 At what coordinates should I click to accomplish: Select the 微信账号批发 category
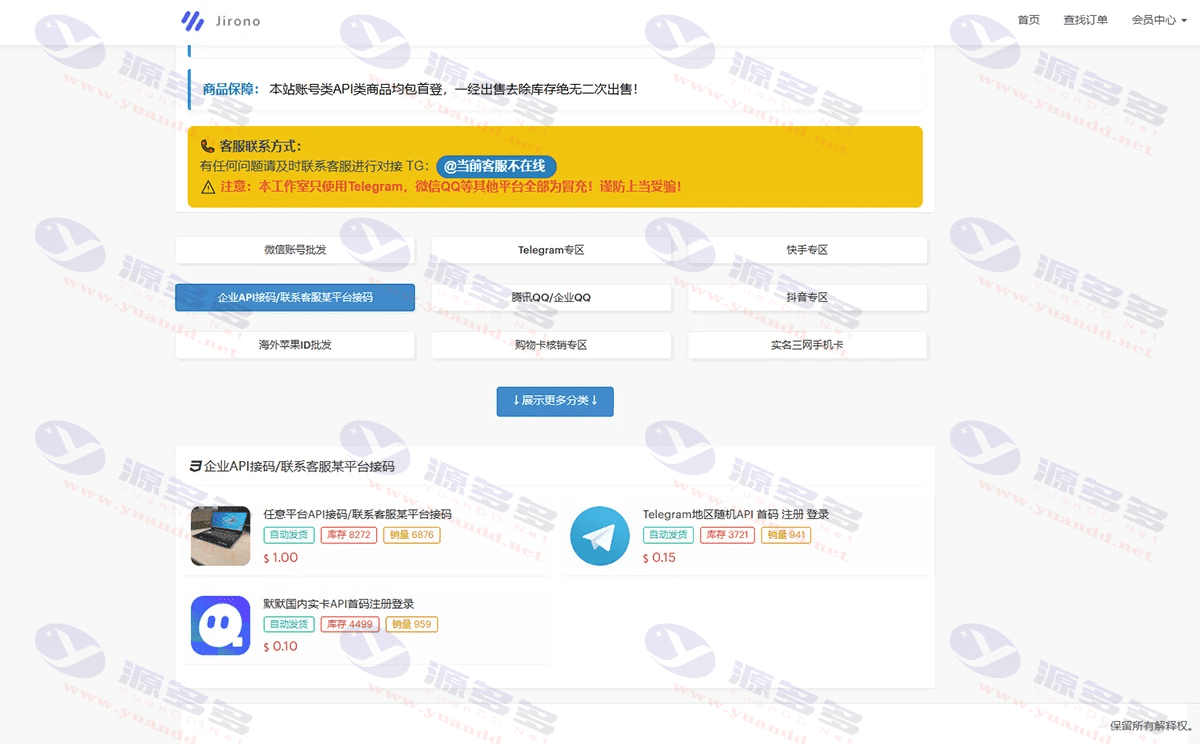(x=295, y=250)
